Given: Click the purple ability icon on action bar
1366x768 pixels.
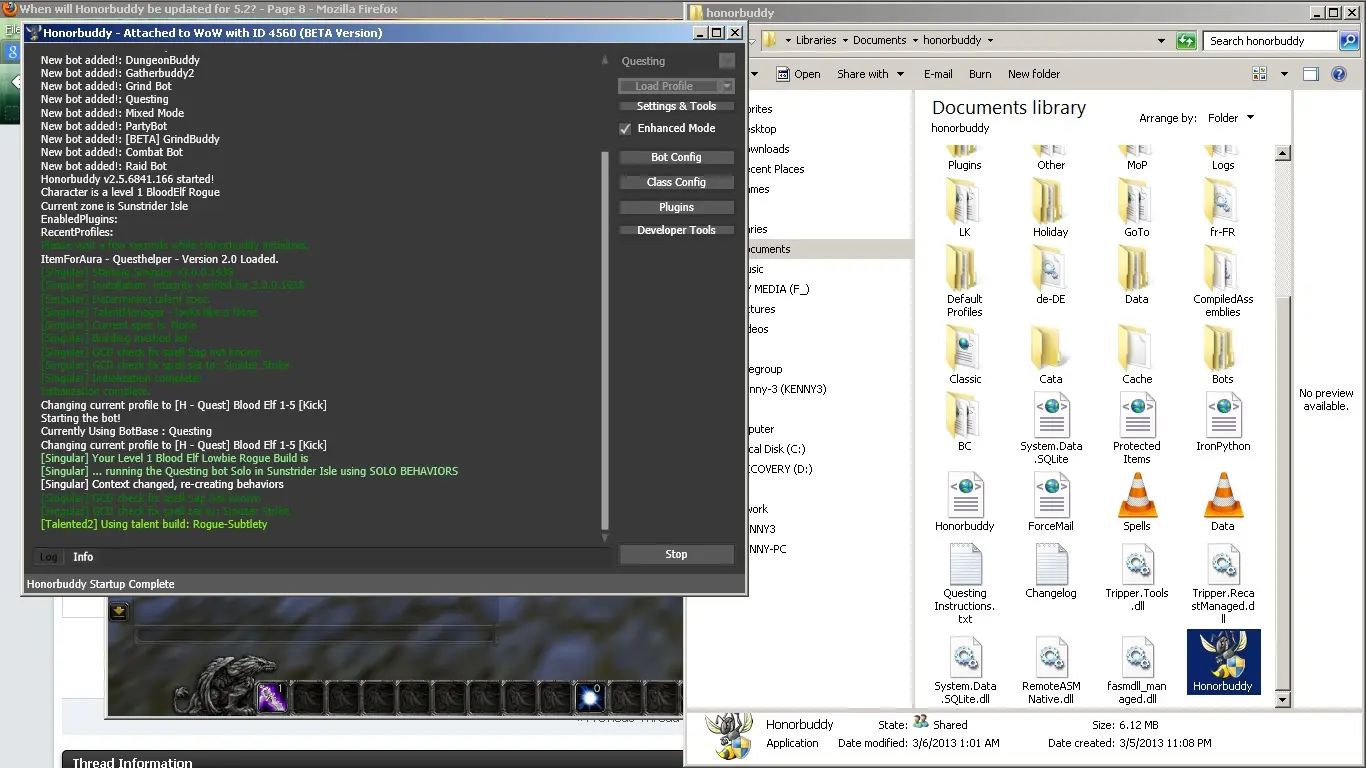Looking at the screenshot, I should (271, 697).
